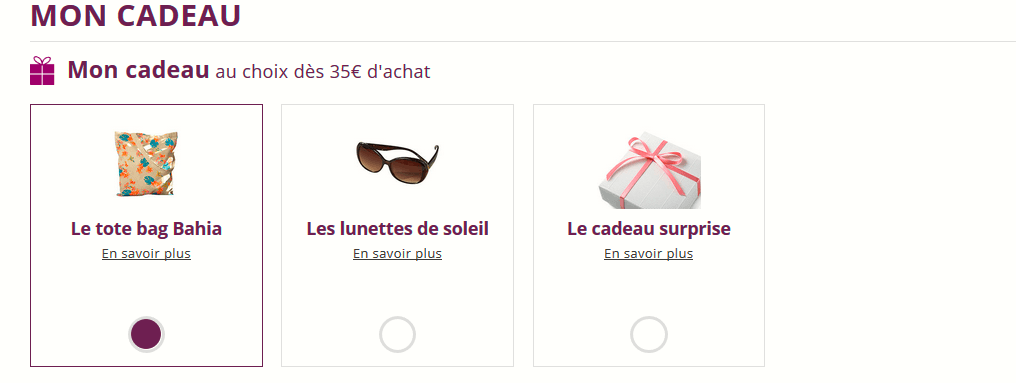
Task: Click the Le tote bag Bahia title
Action: 146,229
